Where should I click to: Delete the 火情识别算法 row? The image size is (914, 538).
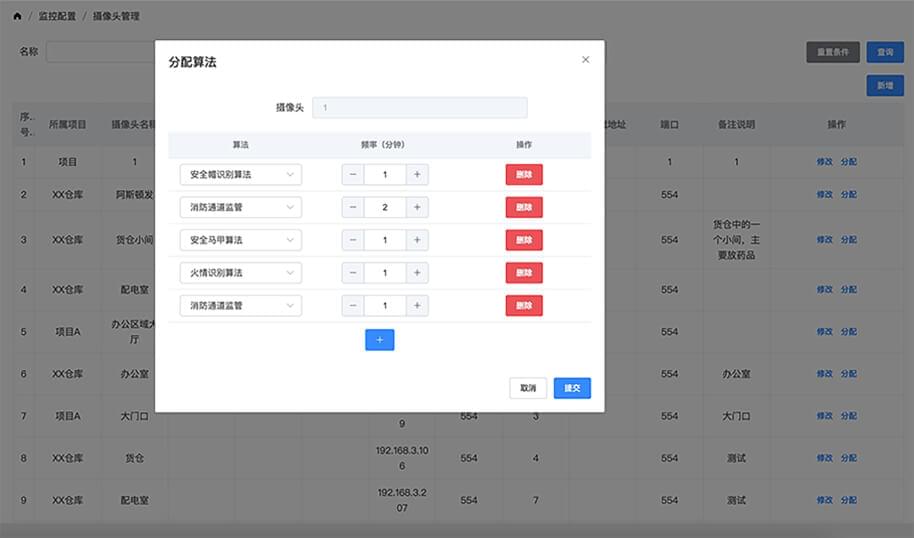point(524,273)
